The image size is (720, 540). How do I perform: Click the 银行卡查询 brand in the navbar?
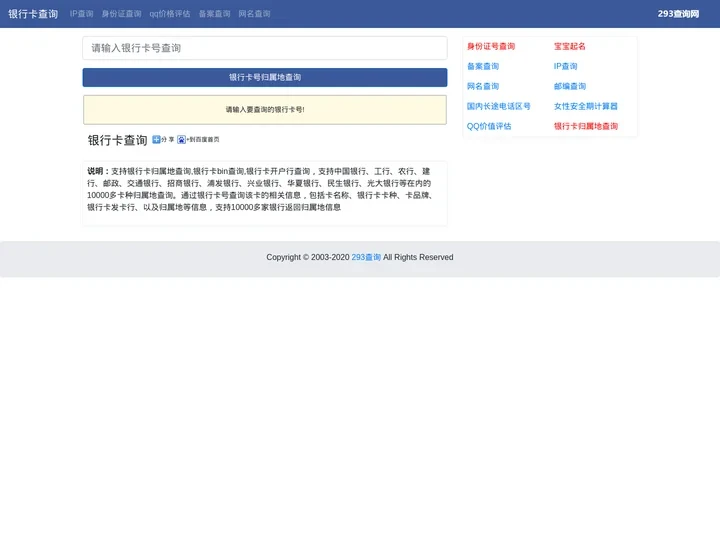pyautogui.click(x=33, y=14)
